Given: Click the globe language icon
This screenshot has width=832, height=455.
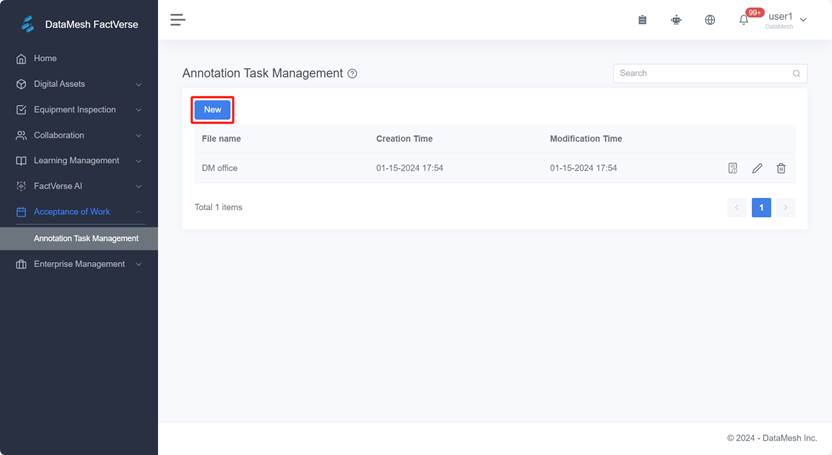Looking at the screenshot, I should 710,20.
